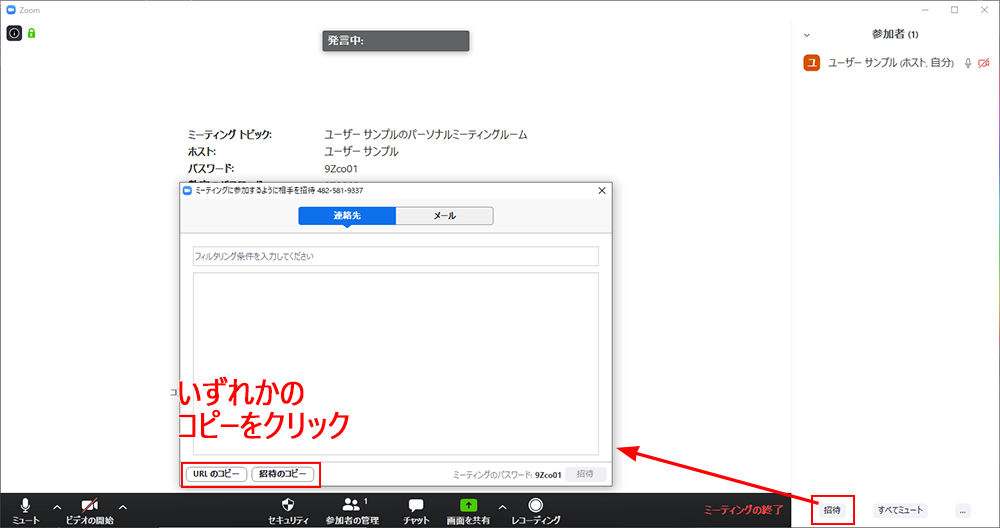
Task: Expand share screen options arrow
Action: 502,506
